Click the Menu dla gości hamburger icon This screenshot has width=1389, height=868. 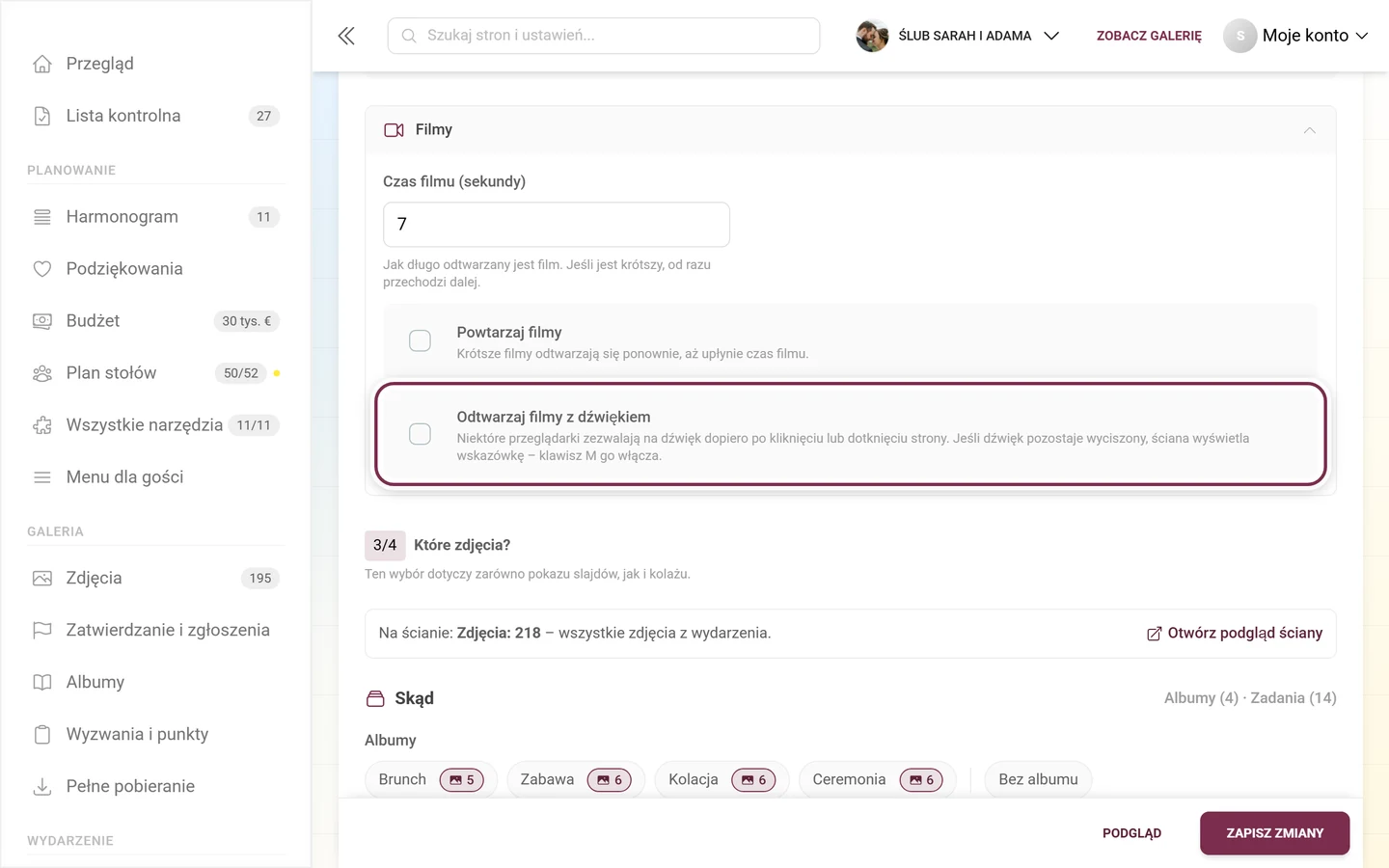pos(42,477)
